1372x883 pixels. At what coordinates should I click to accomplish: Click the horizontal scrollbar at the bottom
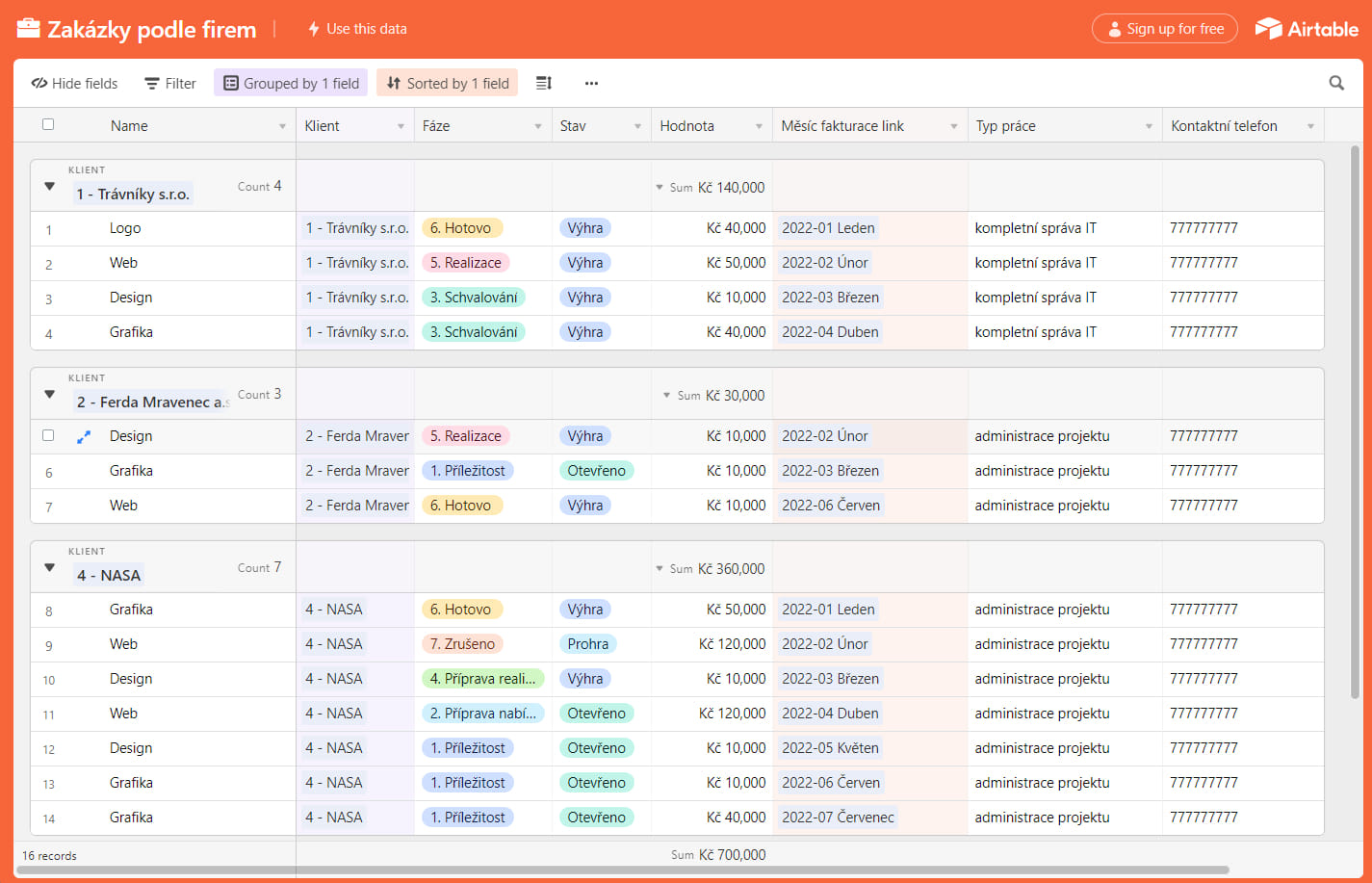[x=622, y=870]
